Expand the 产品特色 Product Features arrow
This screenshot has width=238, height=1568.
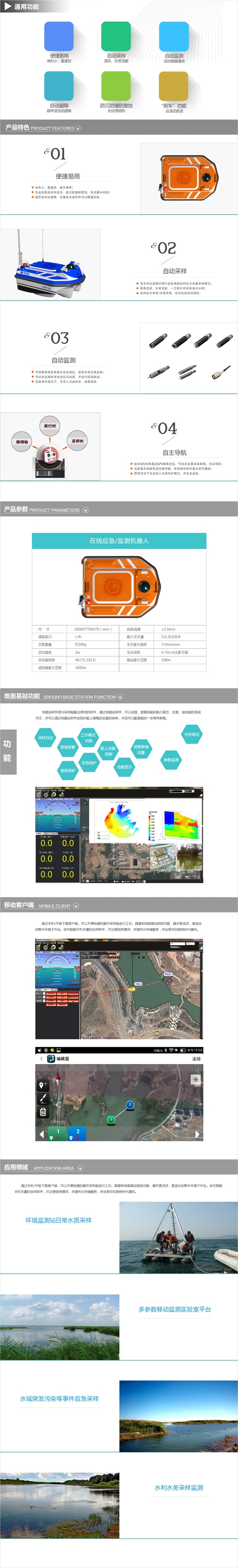pyautogui.click(x=78, y=128)
